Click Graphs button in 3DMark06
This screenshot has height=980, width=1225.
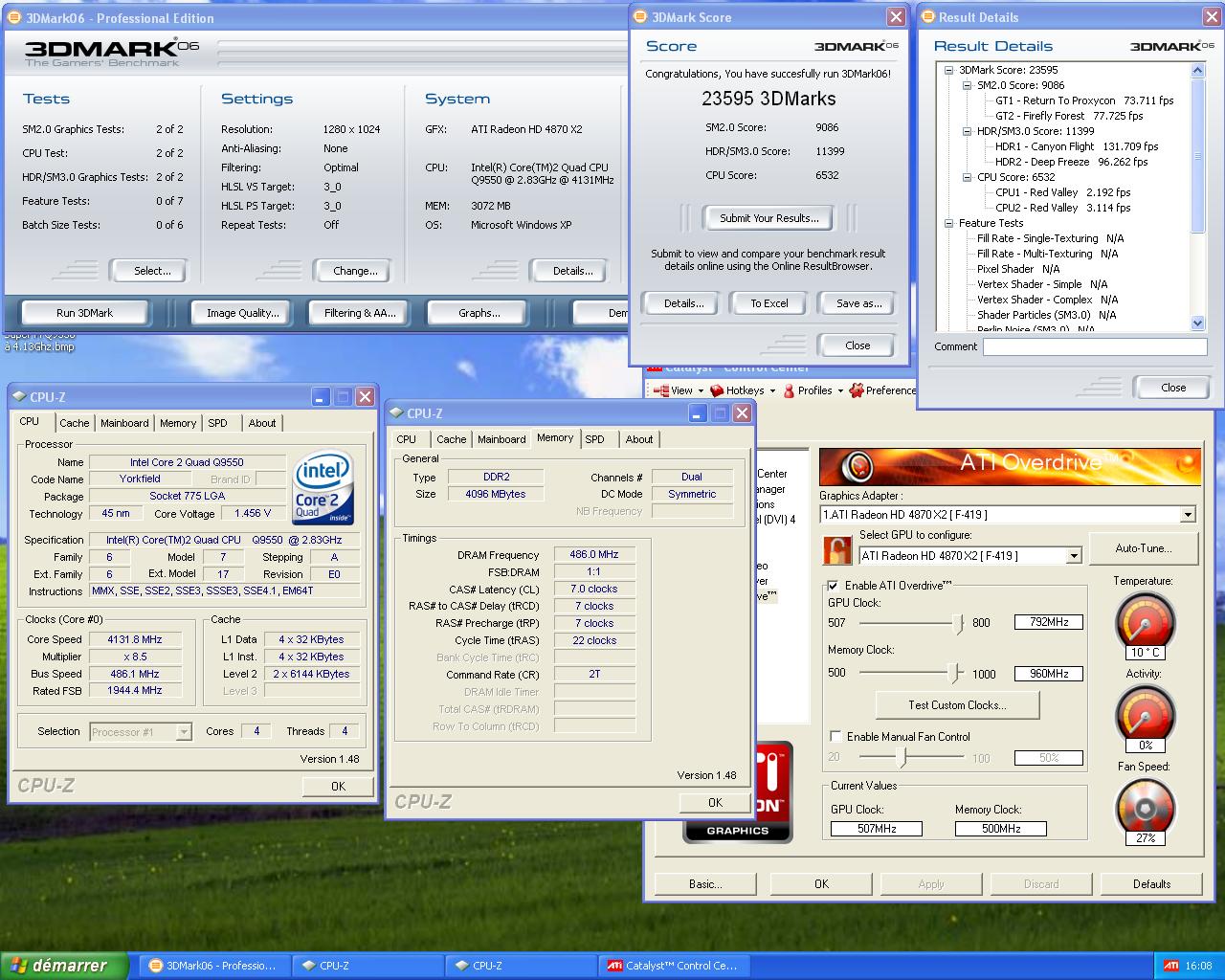pos(479,313)
